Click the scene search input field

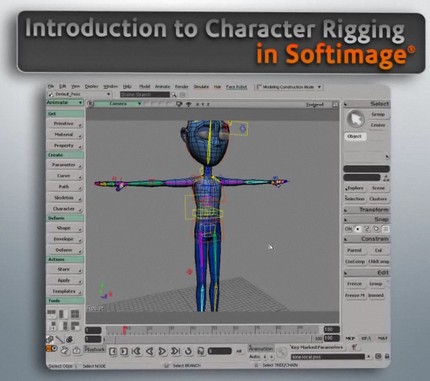(x=145, y=95)
